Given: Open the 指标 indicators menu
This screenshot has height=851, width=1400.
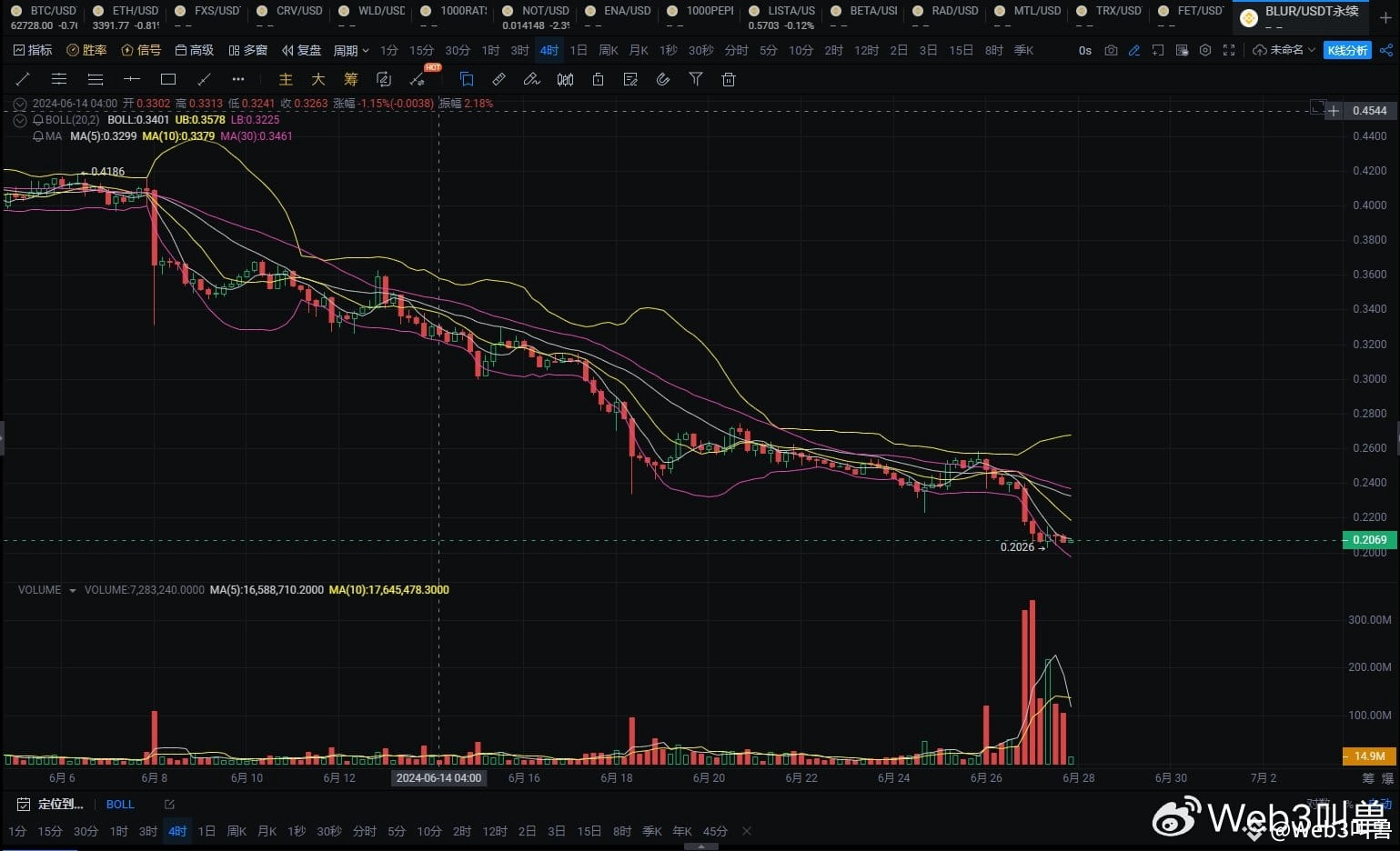Looking at the screenshot, I should [x=33, y=50].
